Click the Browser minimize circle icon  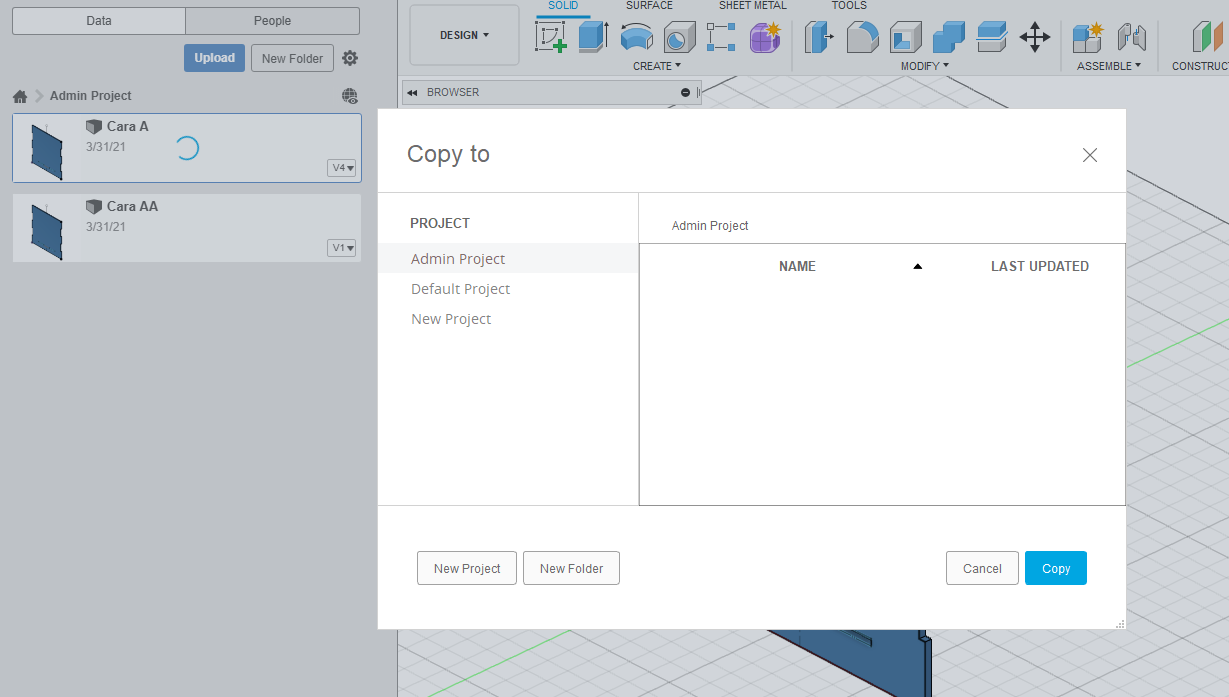pos(685,92)
